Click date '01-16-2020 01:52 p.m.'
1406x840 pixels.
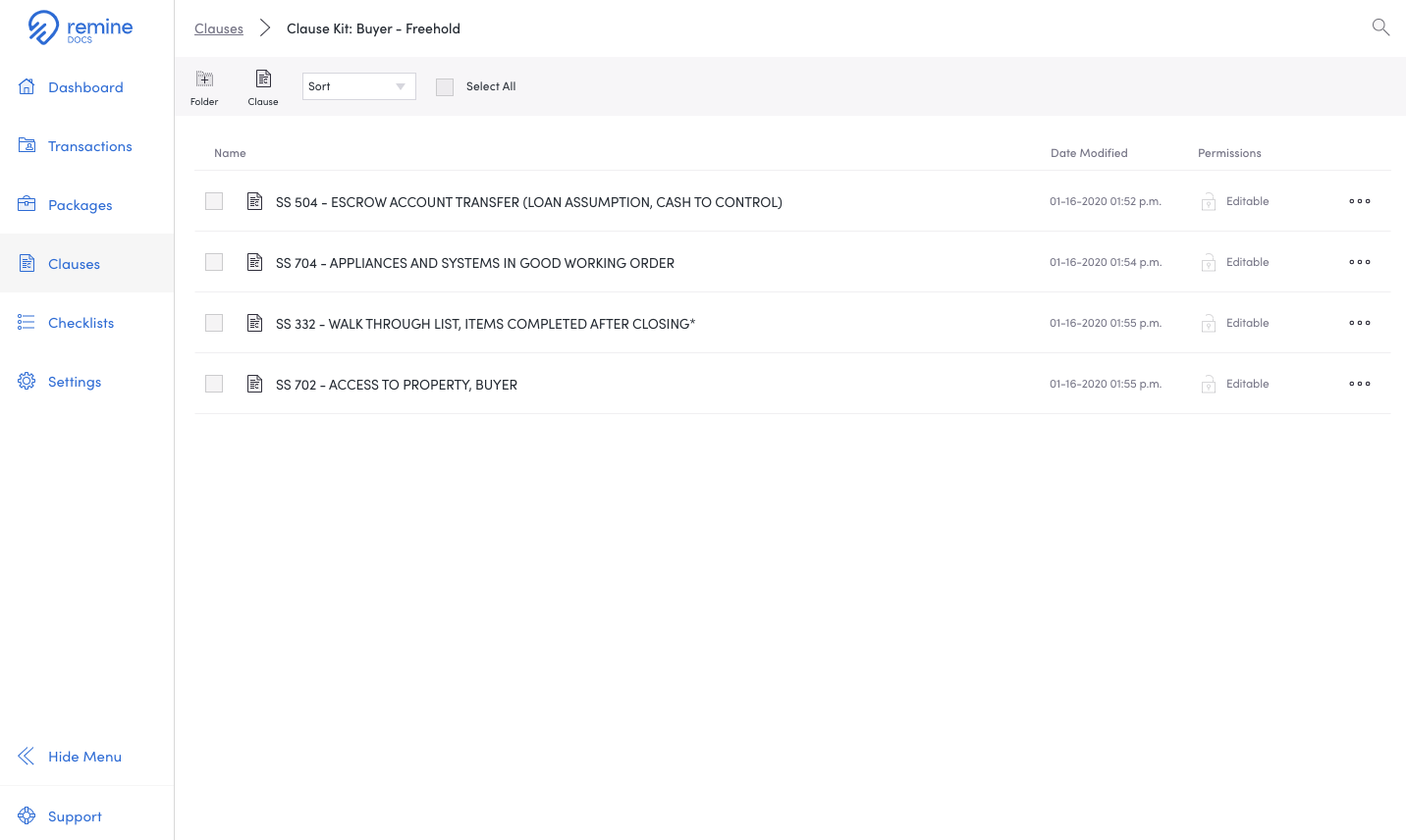1106,201
